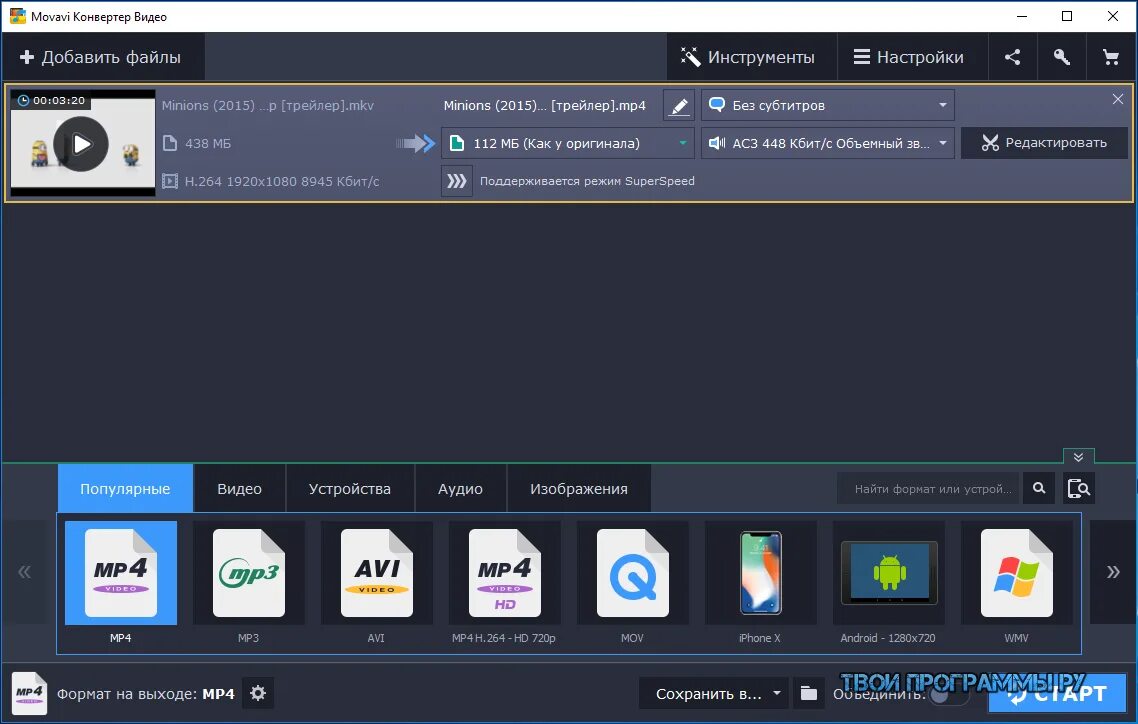Image resolution: width=1138 pixels, height=724 pixels.
Task: Click the format search input field
Action: [930, 488]
